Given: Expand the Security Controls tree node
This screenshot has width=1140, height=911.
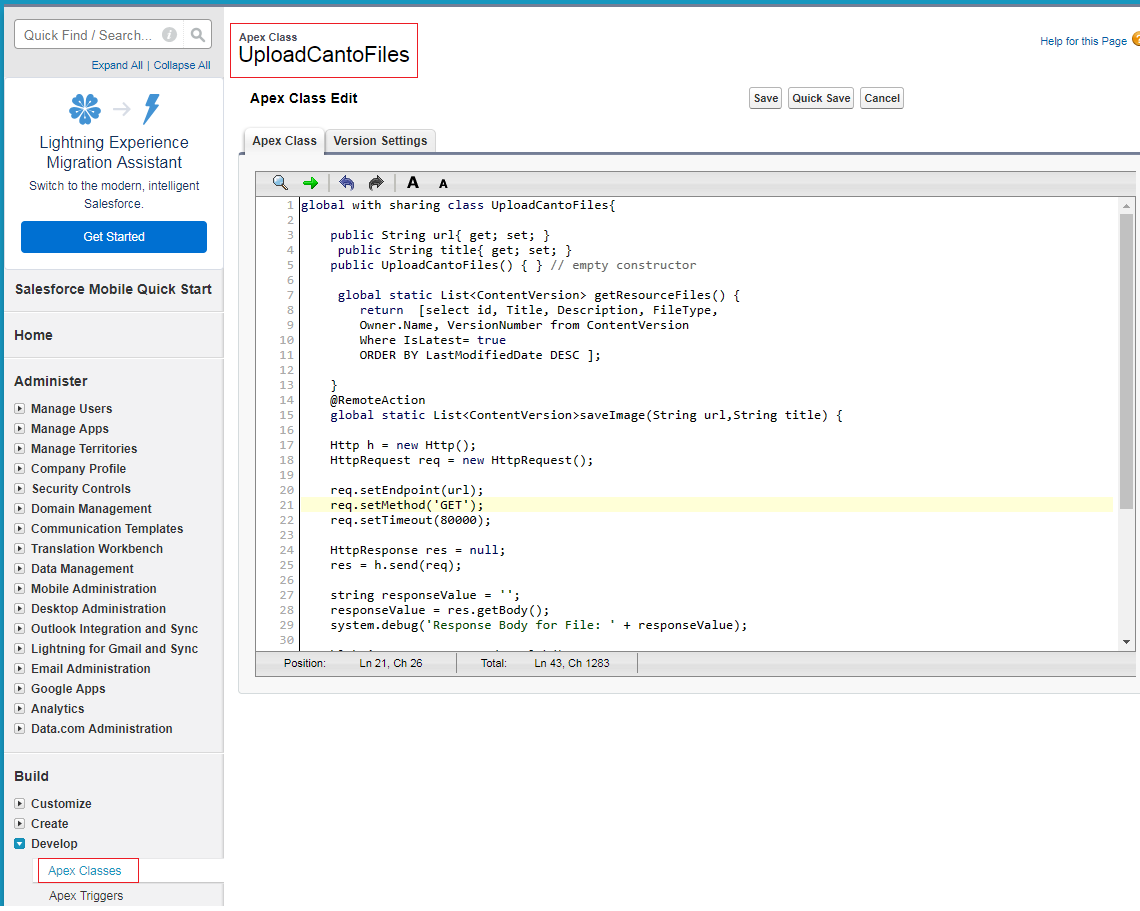Looking at the screenshot, I should click(x=20, y=489).
